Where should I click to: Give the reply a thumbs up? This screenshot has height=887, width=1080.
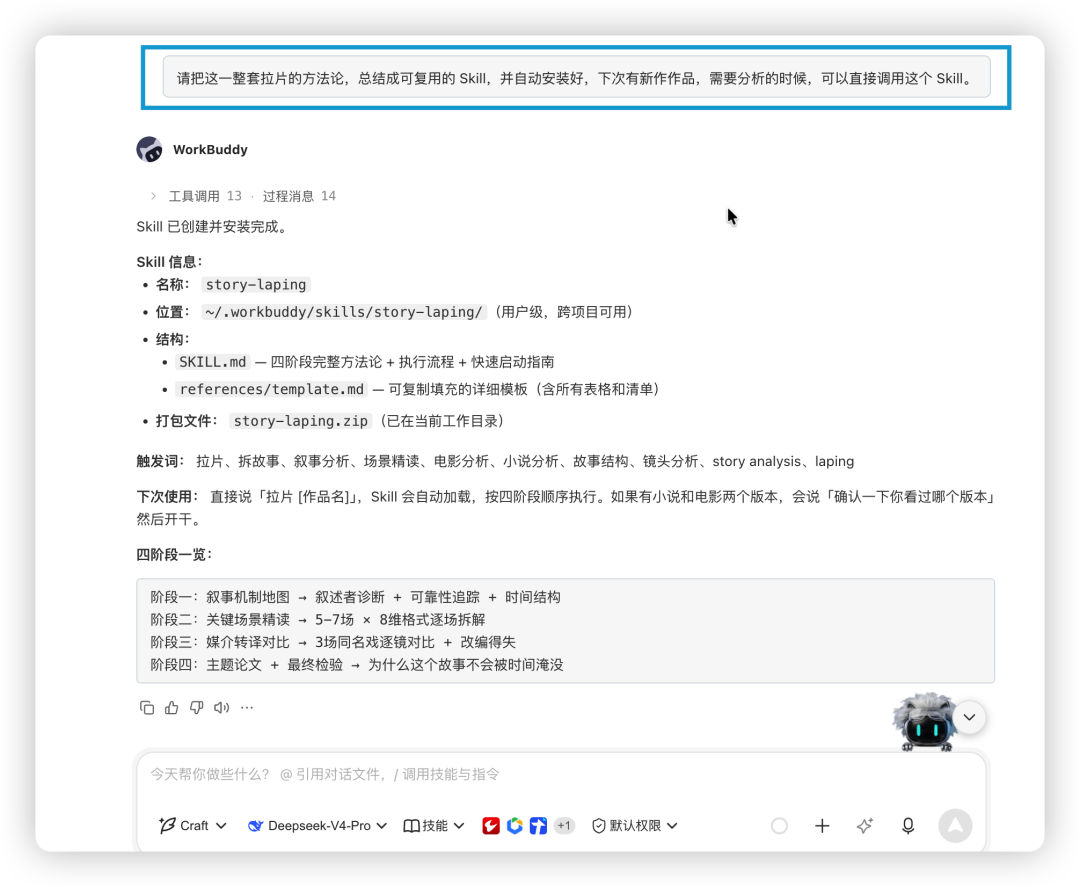click(x=172, y=707)
